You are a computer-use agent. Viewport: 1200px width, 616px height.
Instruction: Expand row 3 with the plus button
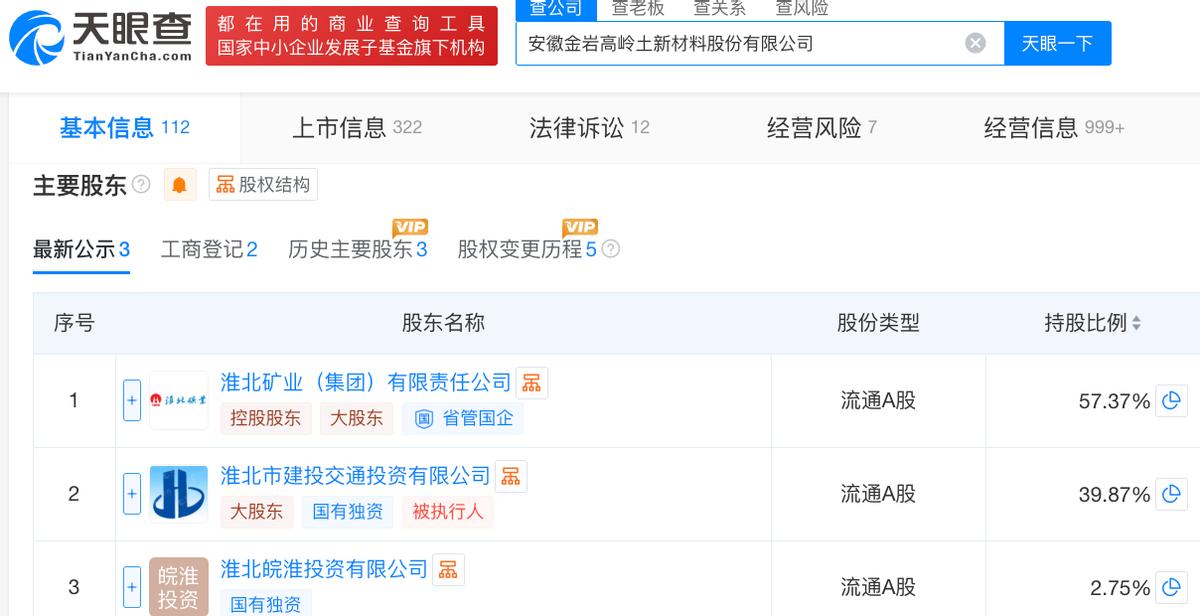(132, 587)
